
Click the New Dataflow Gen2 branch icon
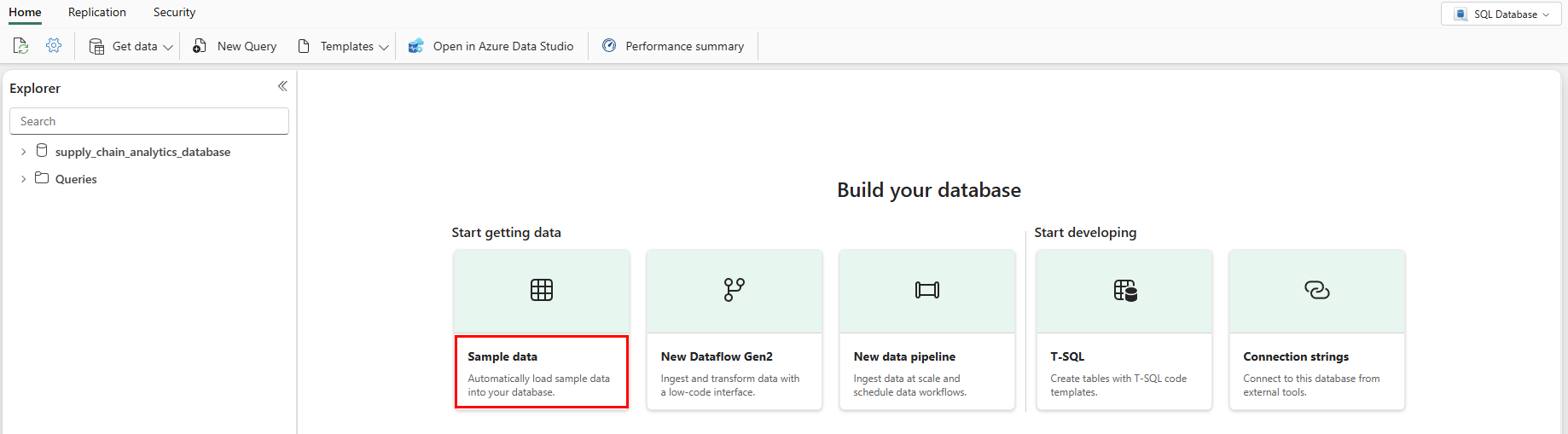tap(734, 290)
